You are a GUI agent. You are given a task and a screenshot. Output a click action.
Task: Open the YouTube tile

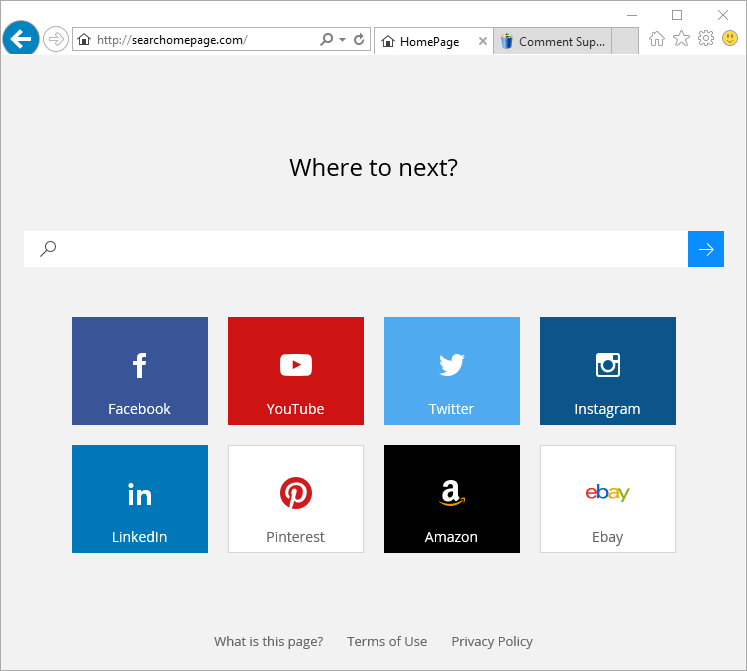[x=296, y=371]
